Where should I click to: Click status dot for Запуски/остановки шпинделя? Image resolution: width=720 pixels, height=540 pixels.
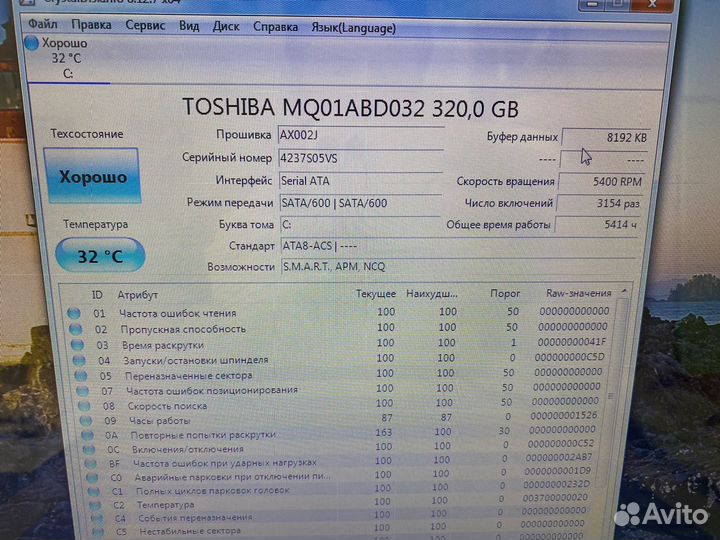click(x=79, y=360)
